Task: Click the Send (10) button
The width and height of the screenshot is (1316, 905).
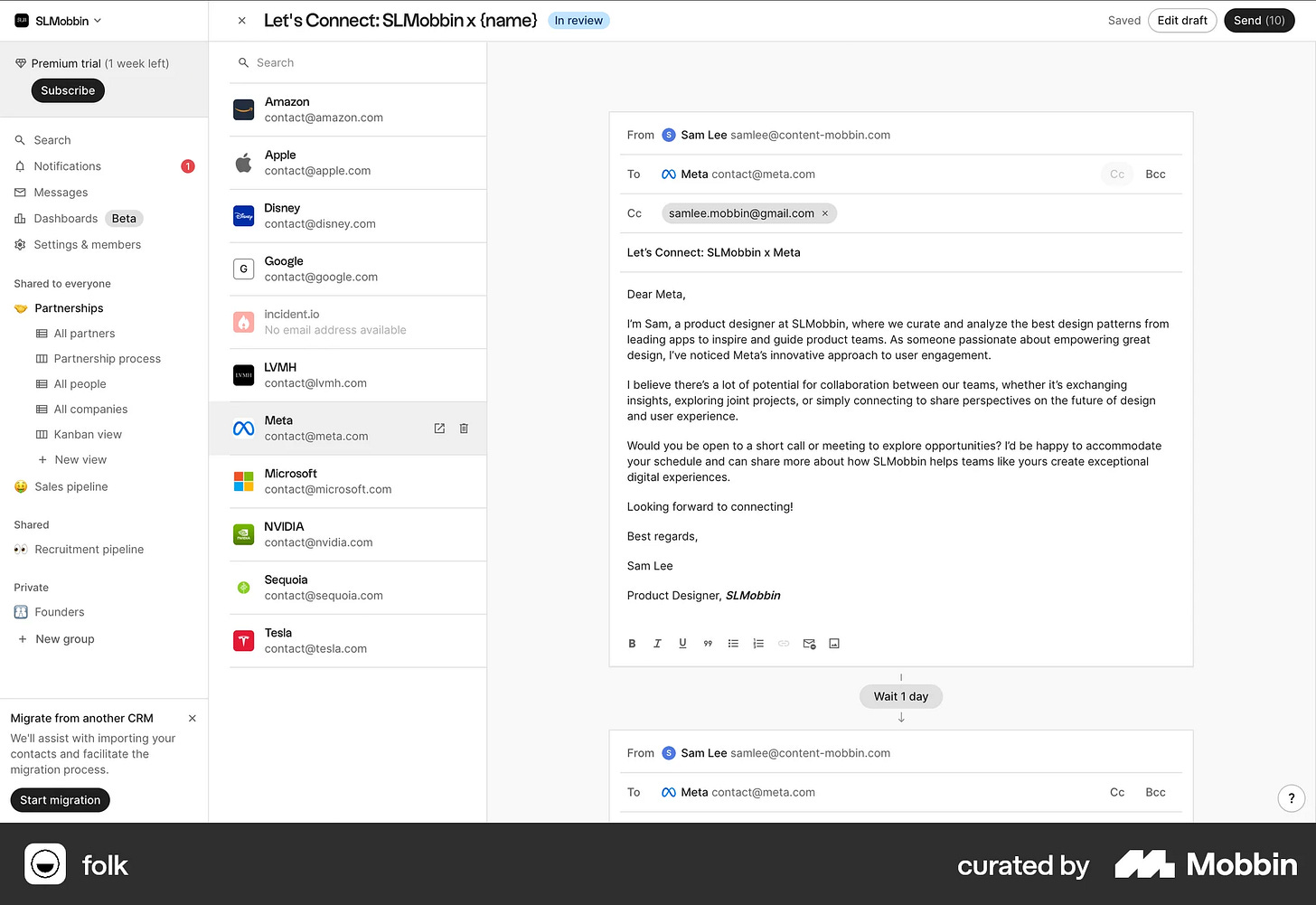Action: coord(1259,21)
